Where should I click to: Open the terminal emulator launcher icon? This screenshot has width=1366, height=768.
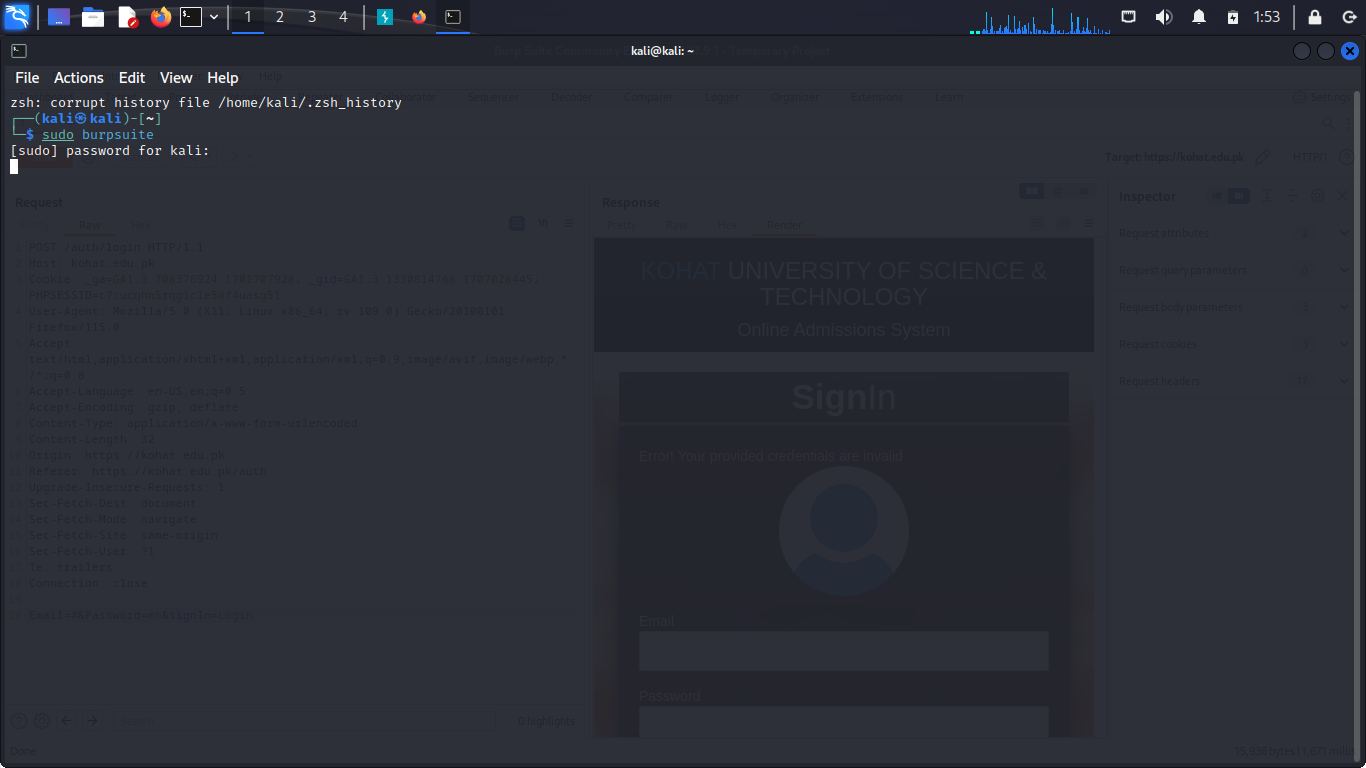(x=191, y=17)
